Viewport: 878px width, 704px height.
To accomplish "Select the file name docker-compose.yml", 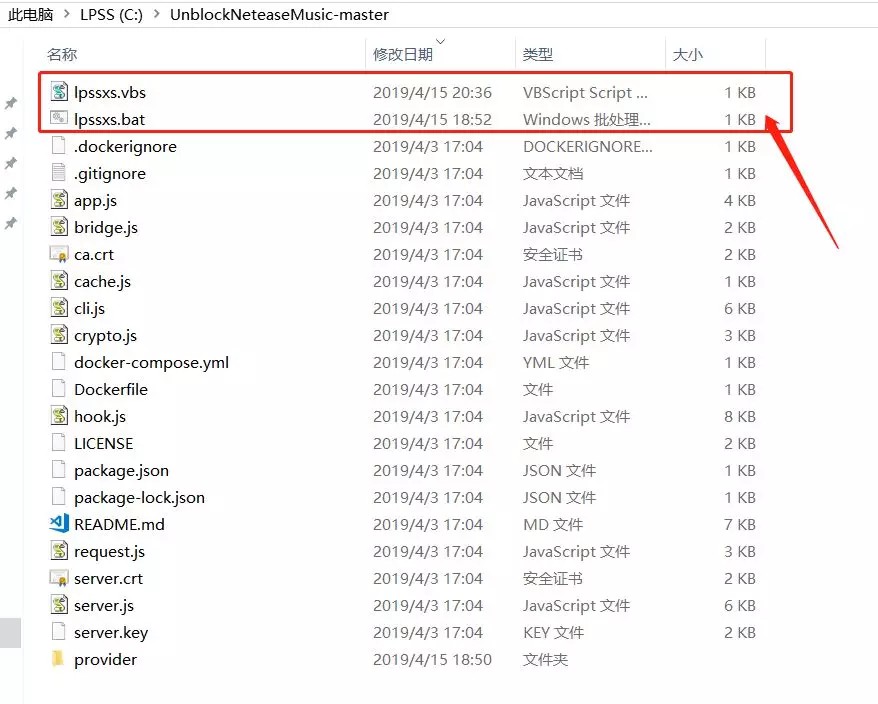I will coord(151,362).
